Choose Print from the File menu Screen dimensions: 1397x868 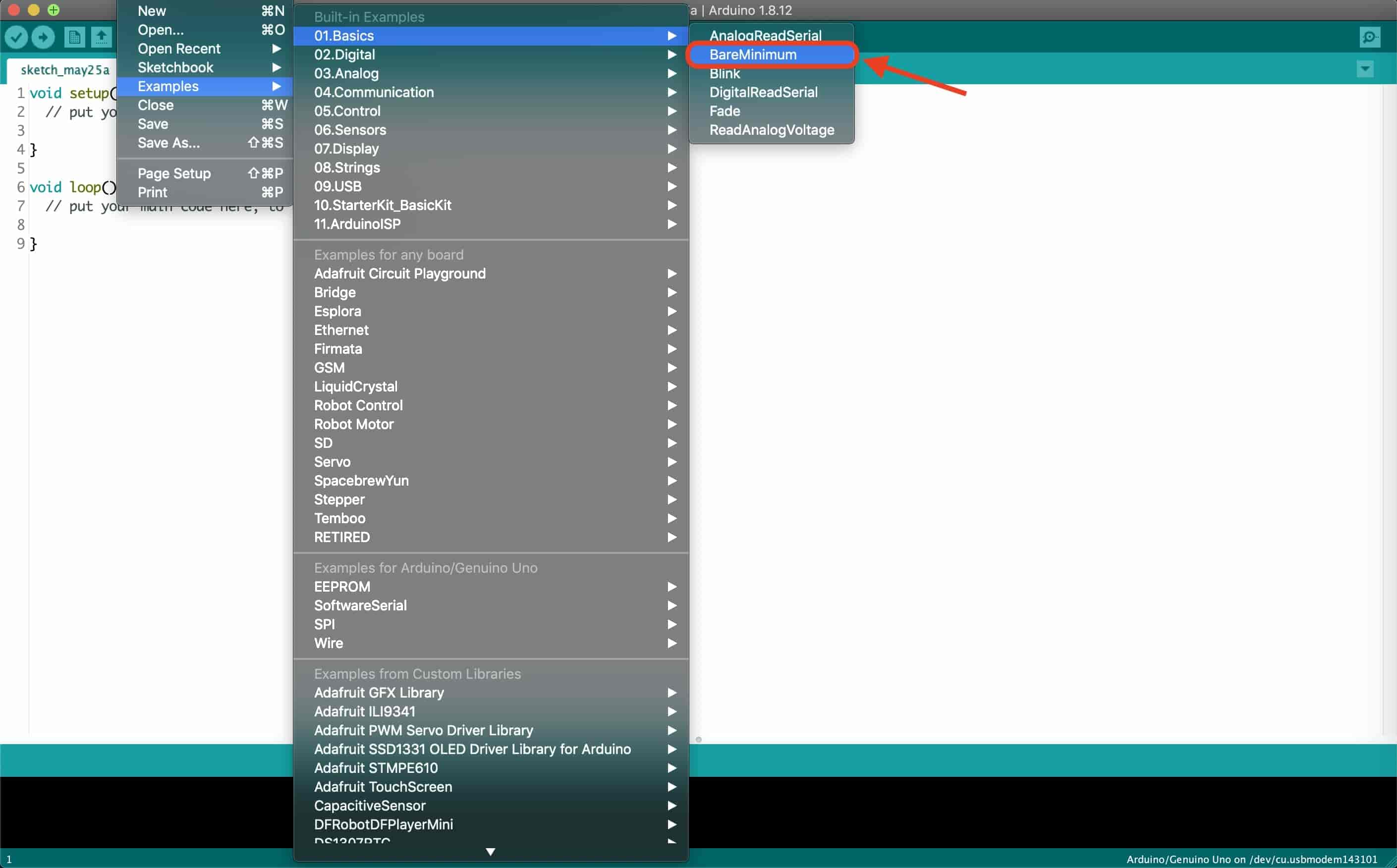click(205, 192)
